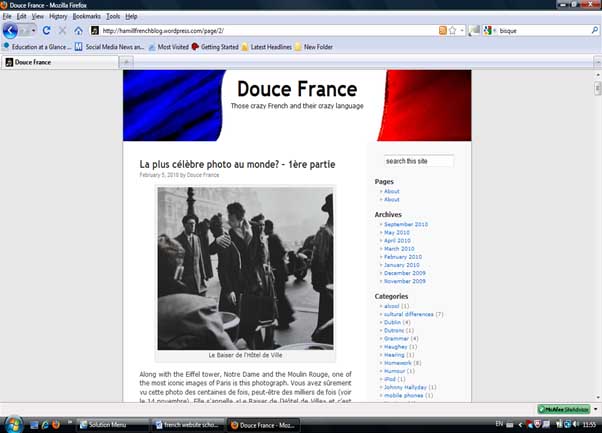
Task: Click the page vertical scrollbar
Action: 597,236
